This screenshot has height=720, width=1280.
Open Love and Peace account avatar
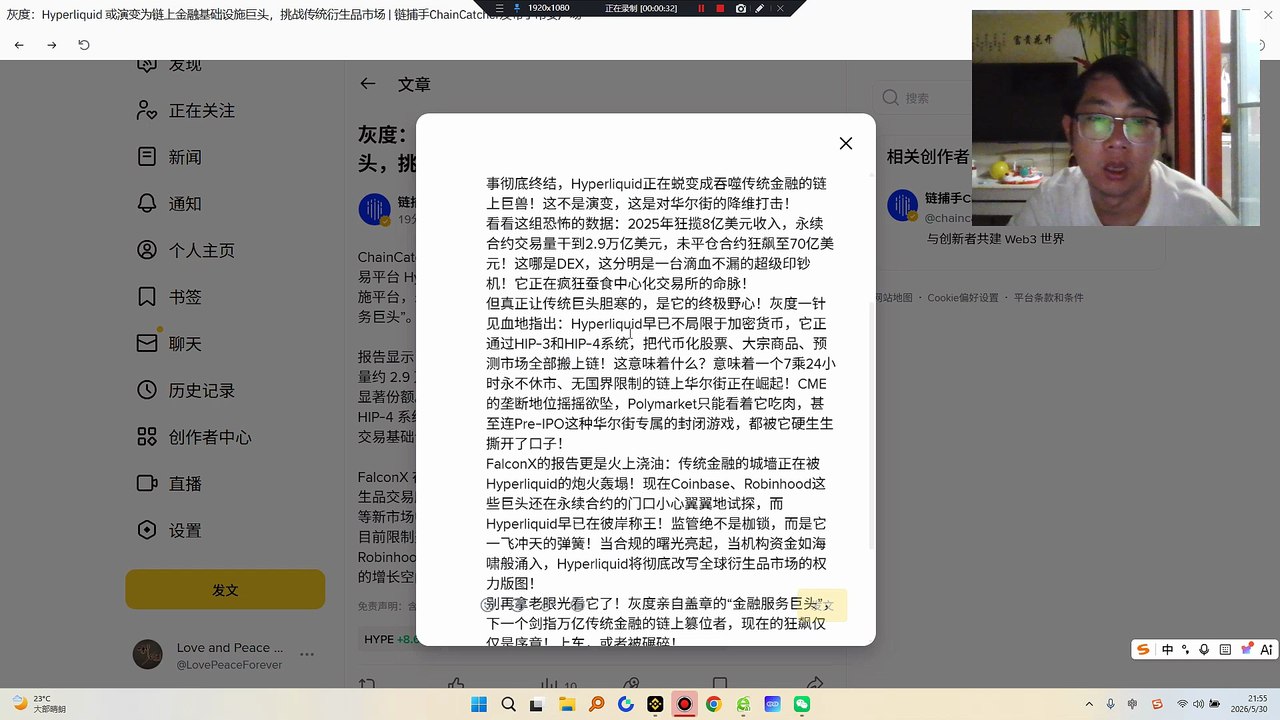pyautogui.click(x=147, y=655)
